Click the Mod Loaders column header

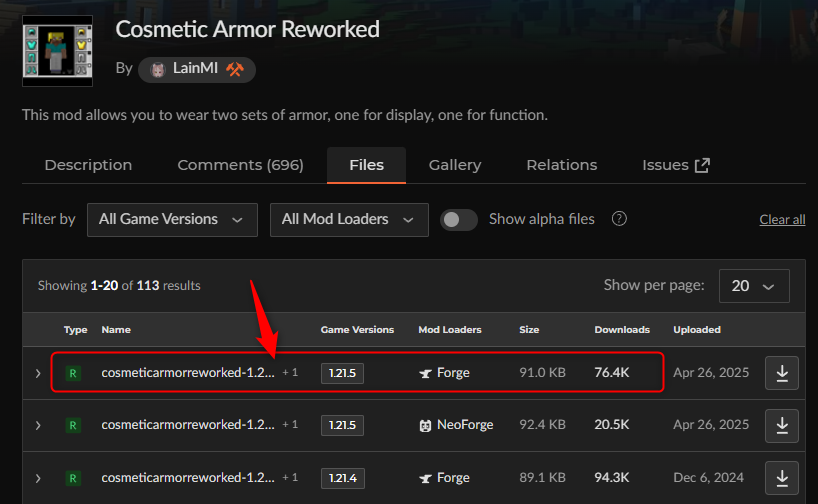tap(450, 330)
